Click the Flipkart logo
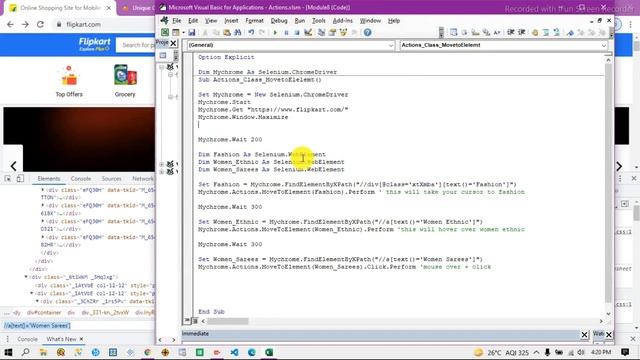The image size is (640, 360). (x=94, y=44)
